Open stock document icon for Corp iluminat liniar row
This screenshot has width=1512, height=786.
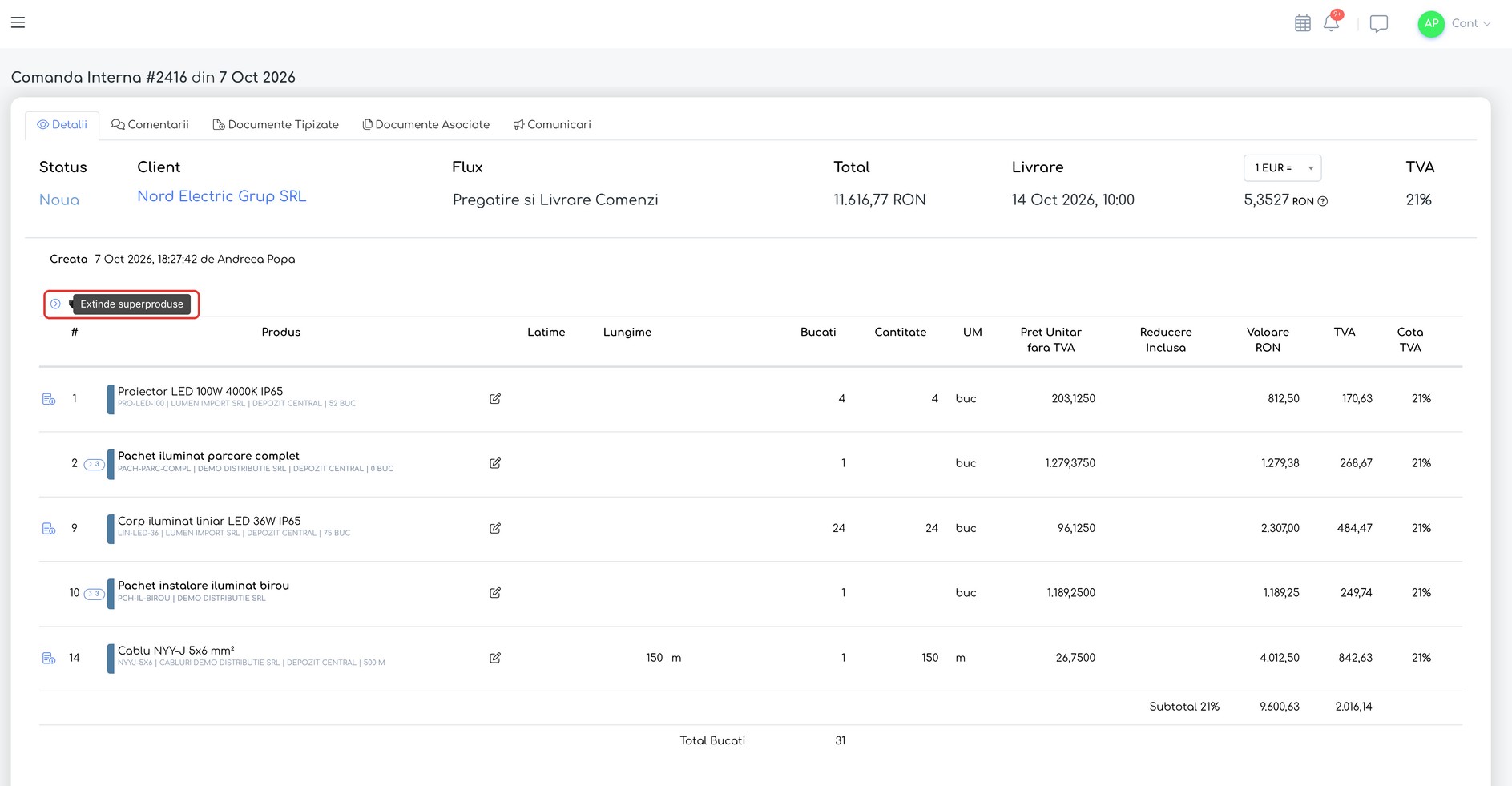(x=49, y=529)
